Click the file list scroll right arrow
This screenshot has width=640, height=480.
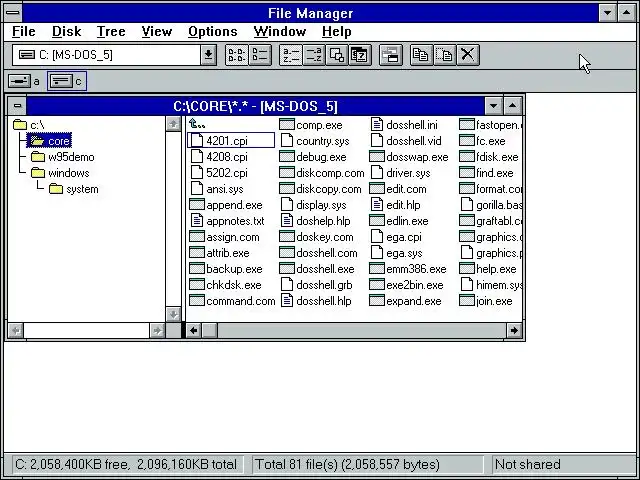coord(514,330)
